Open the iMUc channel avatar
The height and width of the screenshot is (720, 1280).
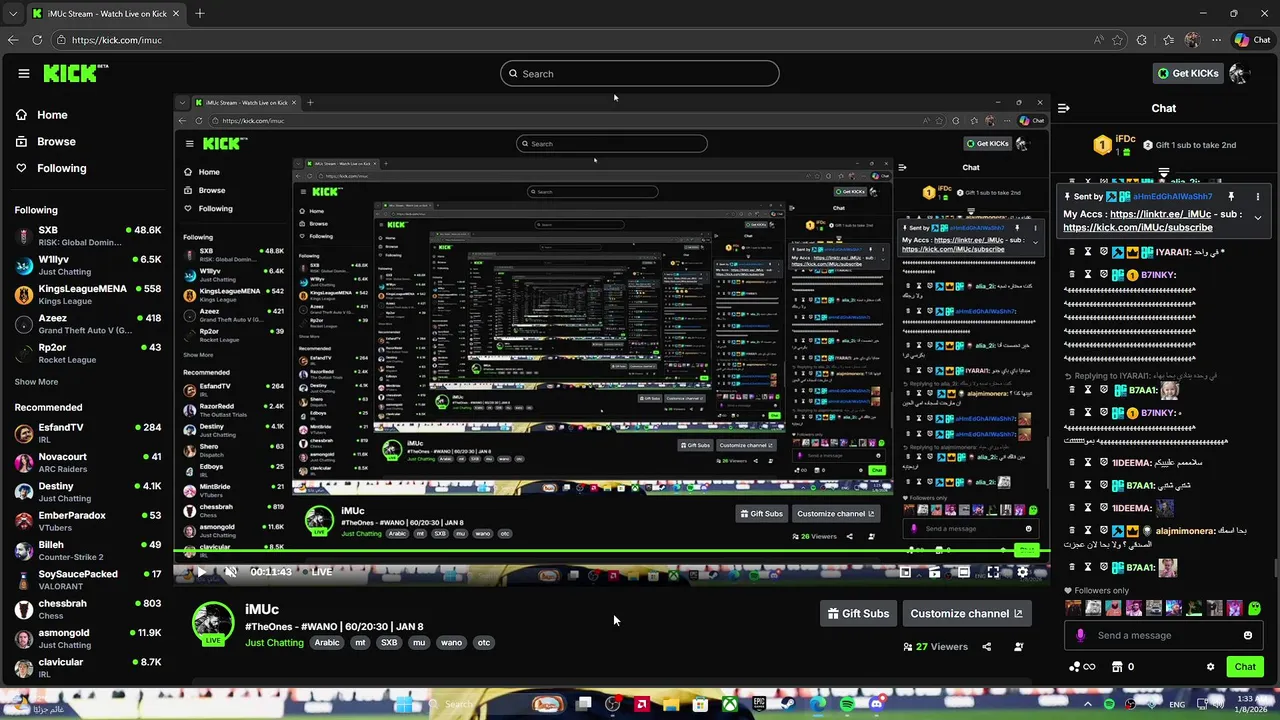pos(213,624)
